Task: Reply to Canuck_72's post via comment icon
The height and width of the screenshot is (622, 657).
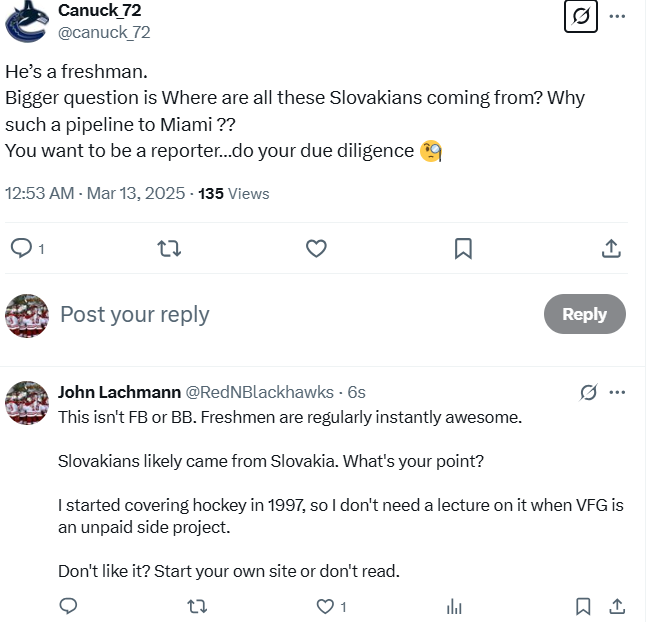Action: click(22, 248)
